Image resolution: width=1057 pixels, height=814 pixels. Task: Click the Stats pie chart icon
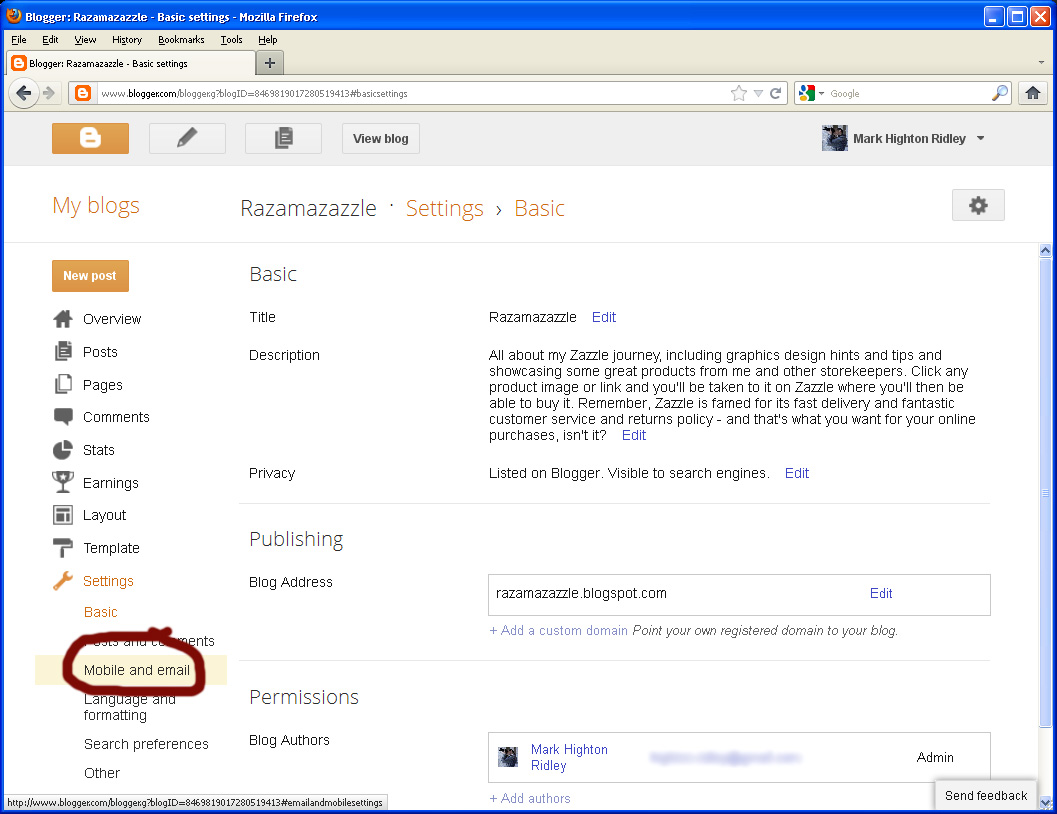(63, 449)
